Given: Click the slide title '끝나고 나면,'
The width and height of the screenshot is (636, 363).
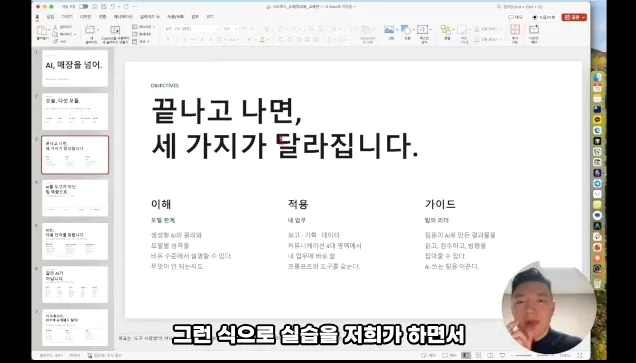Looking at the screenshot, I should coord(226,111).
